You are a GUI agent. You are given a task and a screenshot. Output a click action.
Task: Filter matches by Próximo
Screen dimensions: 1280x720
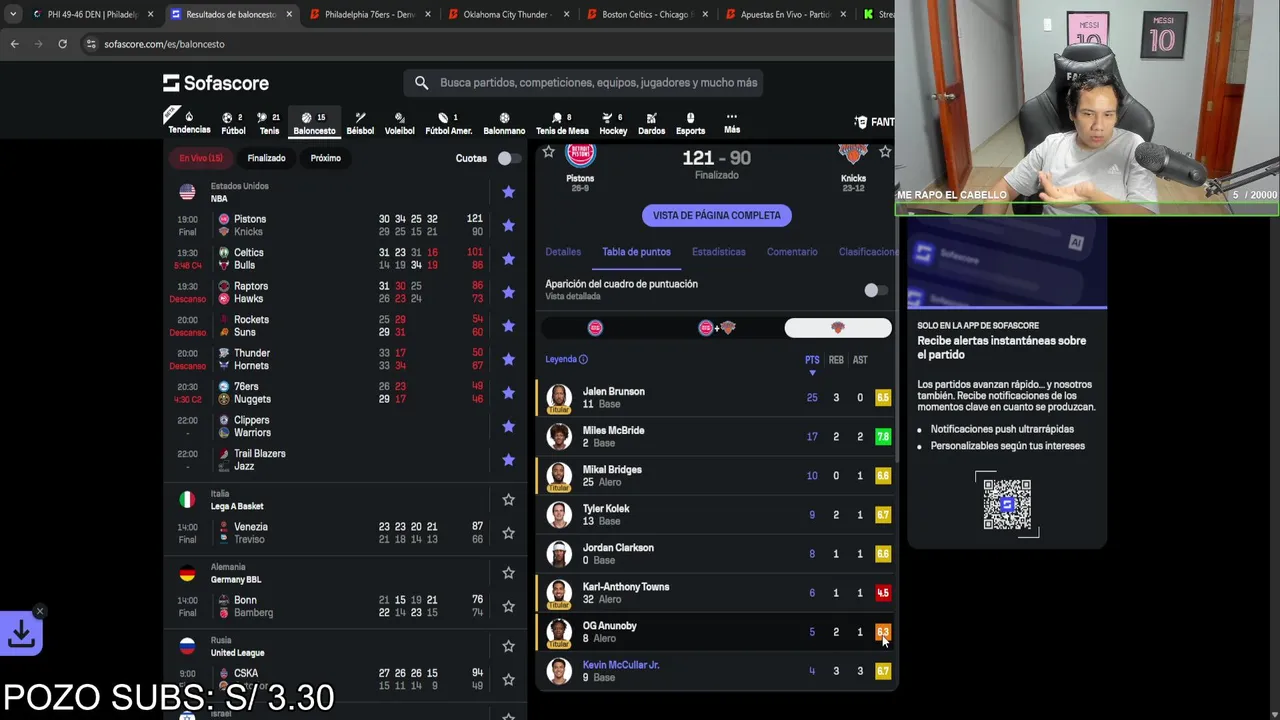pyautogui.click(x=325, y=158)
